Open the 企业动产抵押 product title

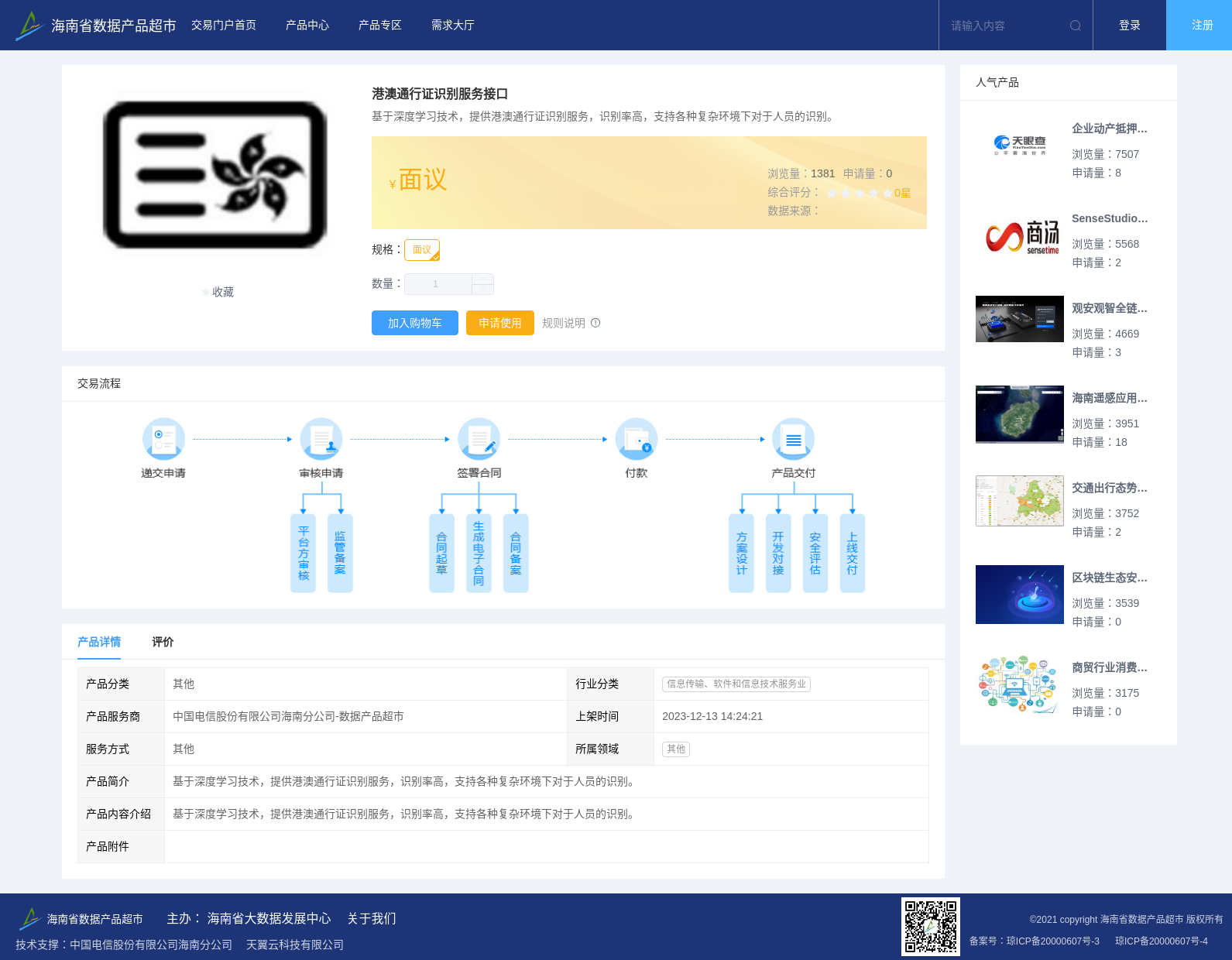pyautogui.click(x=1110, y=129)
